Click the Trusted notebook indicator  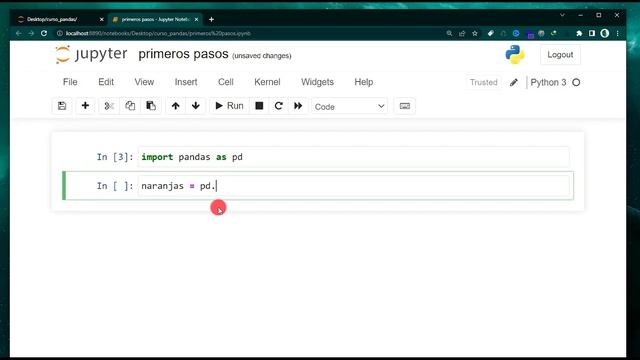point(484,82)
